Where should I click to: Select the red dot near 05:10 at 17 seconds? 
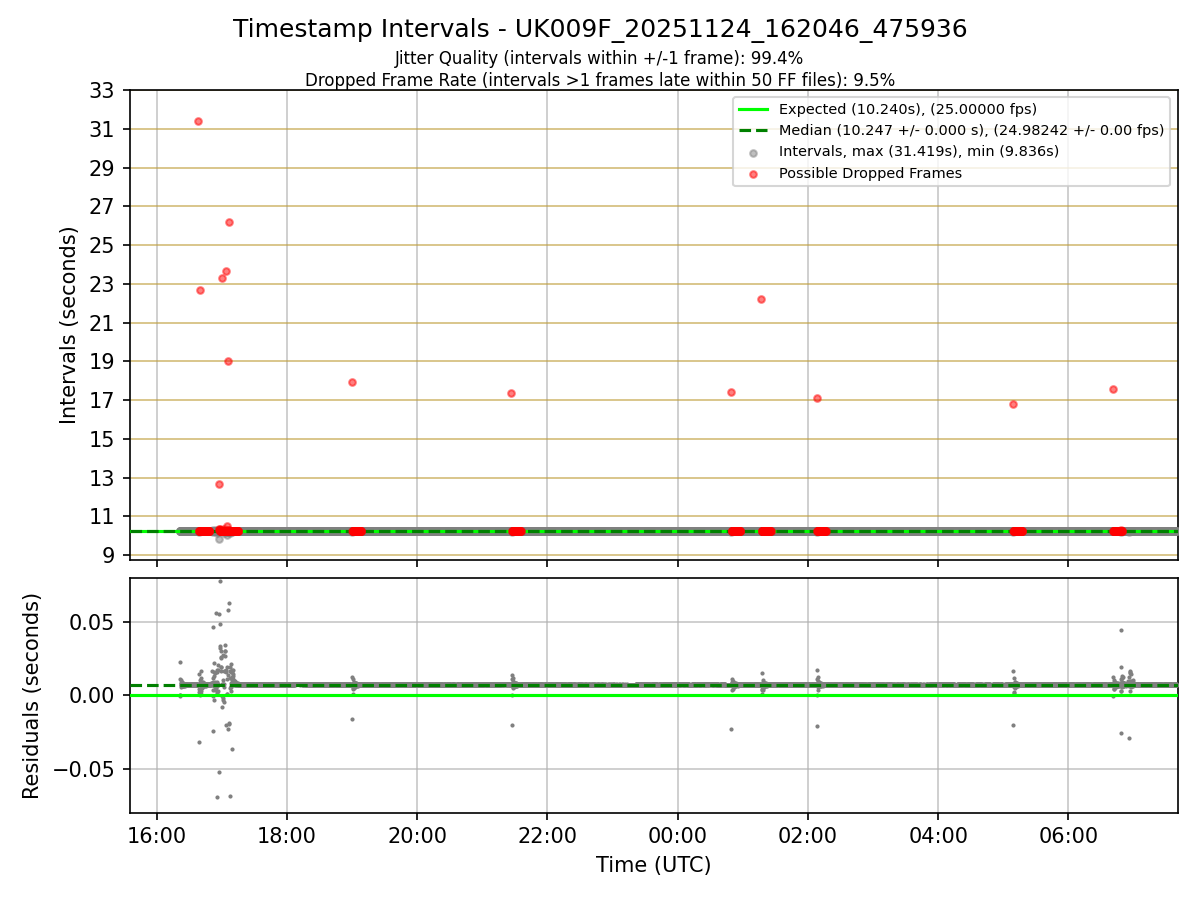(1013, 404)
